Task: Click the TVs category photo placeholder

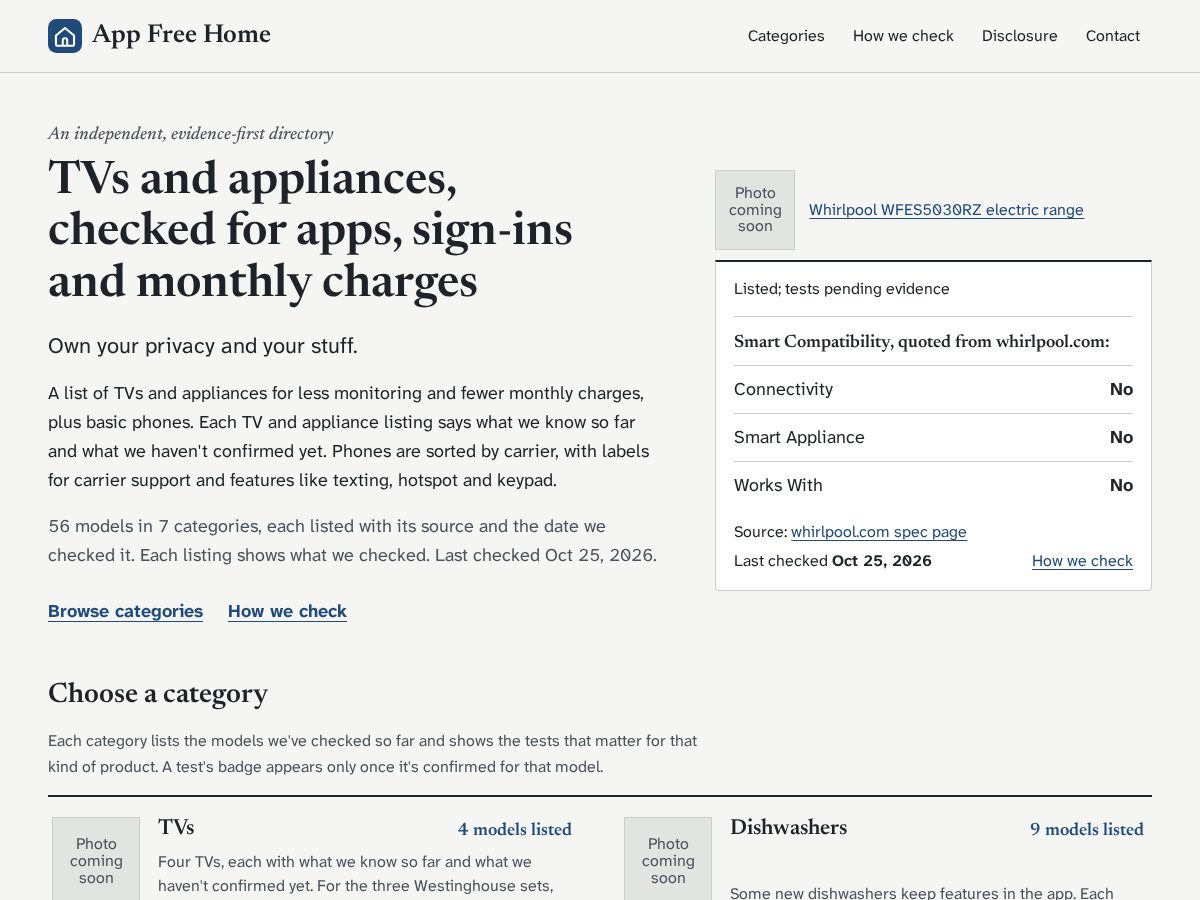Action: [x=96, y=859]
